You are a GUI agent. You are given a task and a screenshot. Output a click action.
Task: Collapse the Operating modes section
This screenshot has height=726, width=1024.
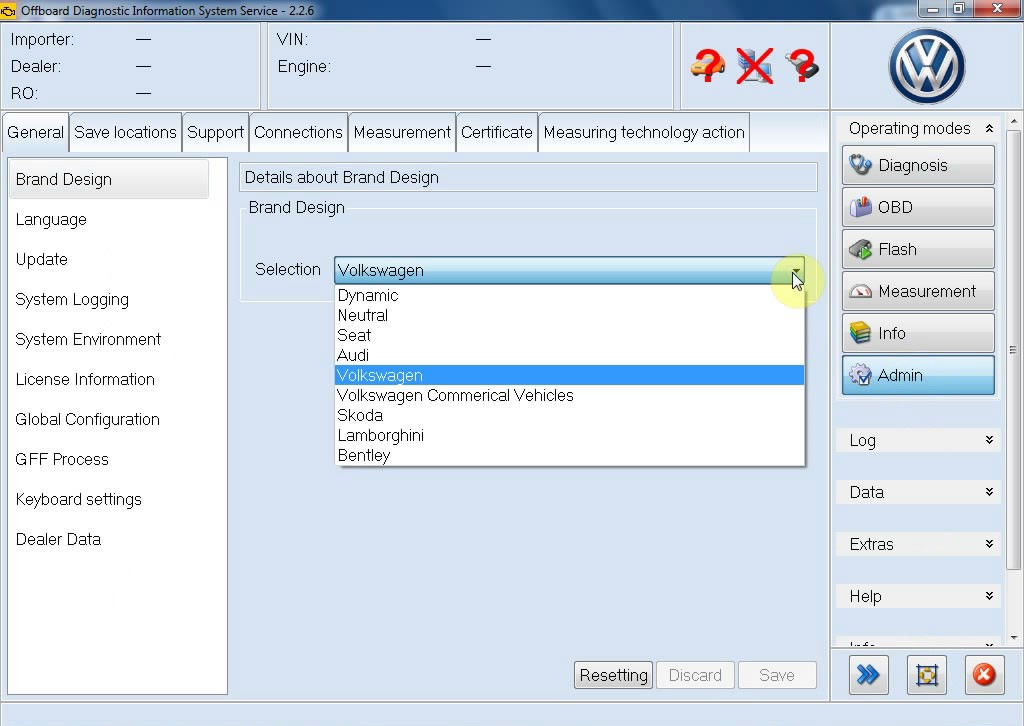point(989,129)
